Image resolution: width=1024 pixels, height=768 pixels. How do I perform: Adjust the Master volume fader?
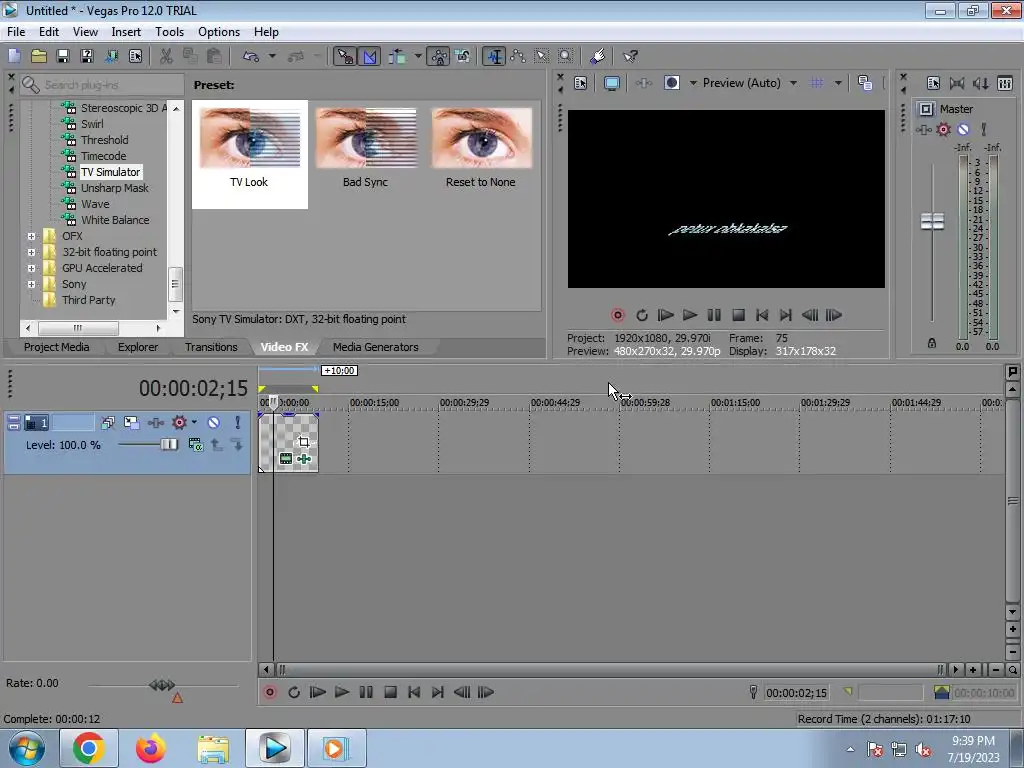tap(932, 221)
